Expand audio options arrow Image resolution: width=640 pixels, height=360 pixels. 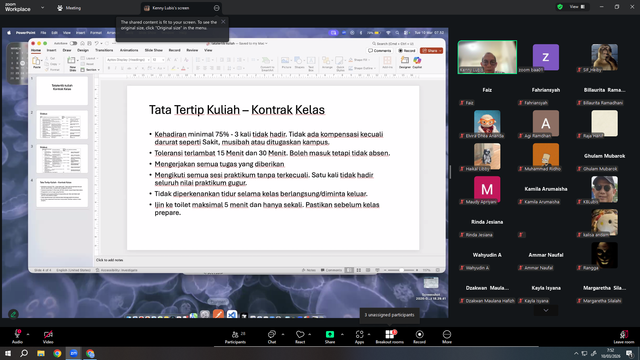[x=28, y=334]
